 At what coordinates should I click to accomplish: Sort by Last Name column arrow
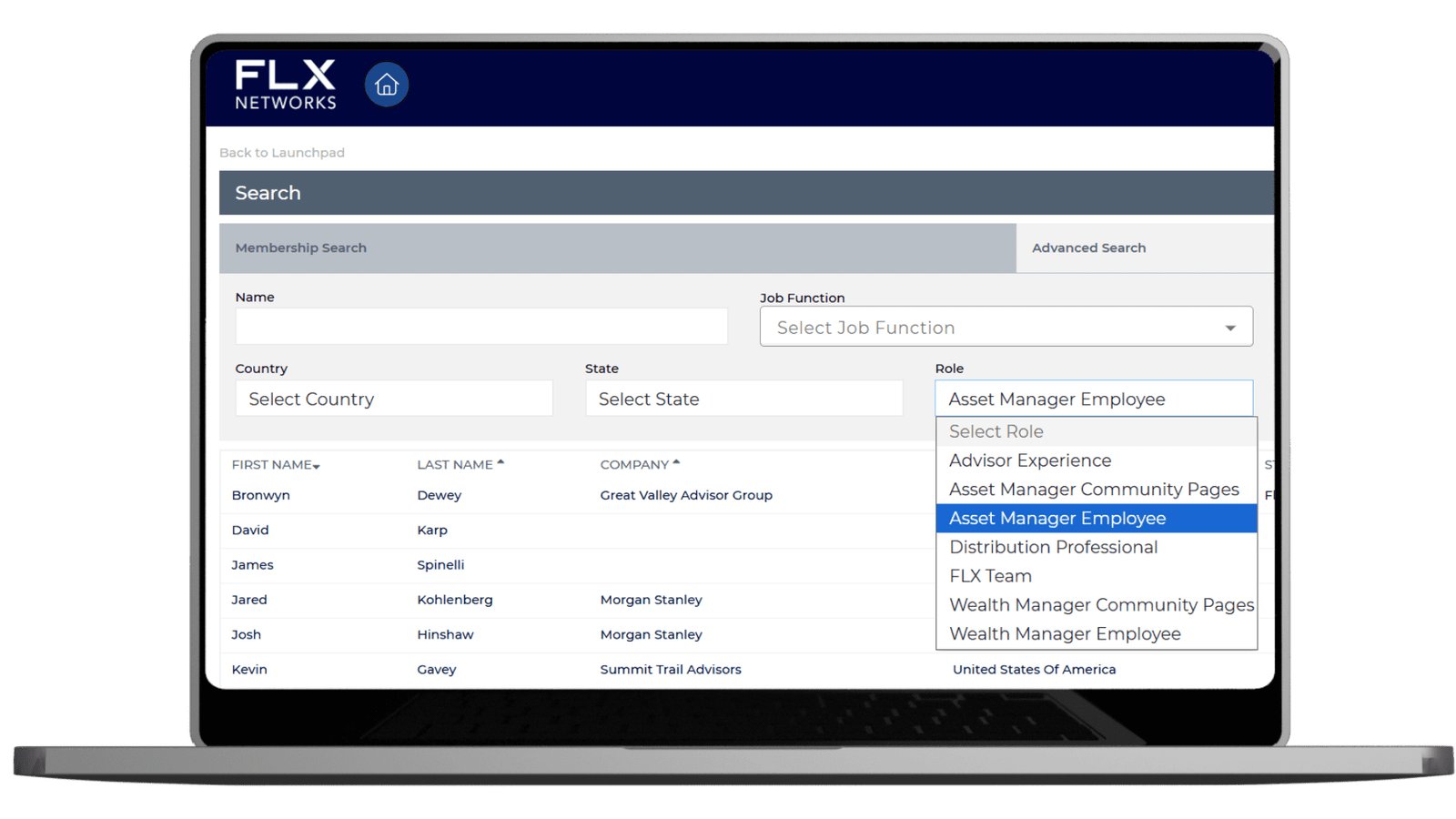tap(500, 463)
